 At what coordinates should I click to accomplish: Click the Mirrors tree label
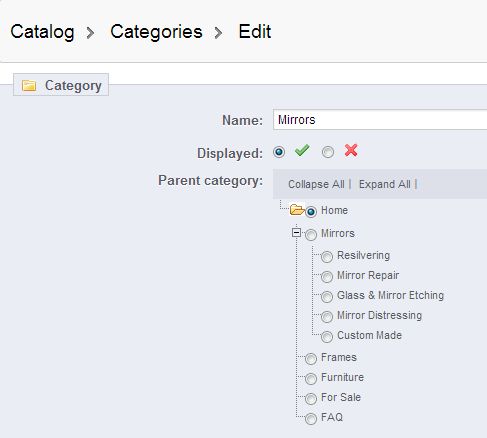338,233
